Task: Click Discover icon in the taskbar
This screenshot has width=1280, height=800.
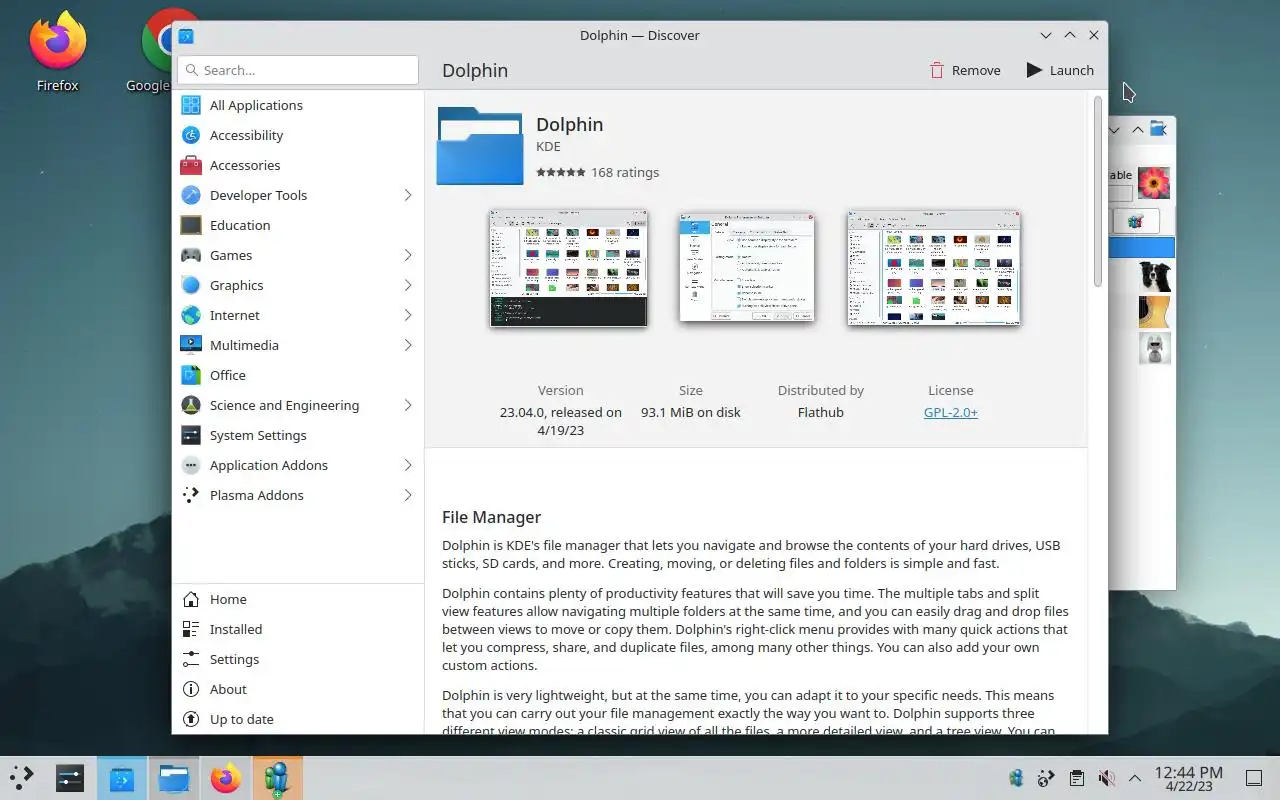Action: pyautogui.click(x=122, y=778)
